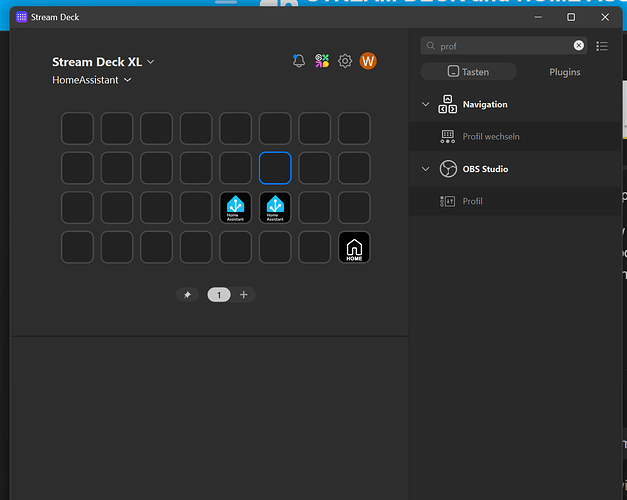Select the left Home Assistant key
The width and height of the screenshot is (627, 500).
(236, 208)
